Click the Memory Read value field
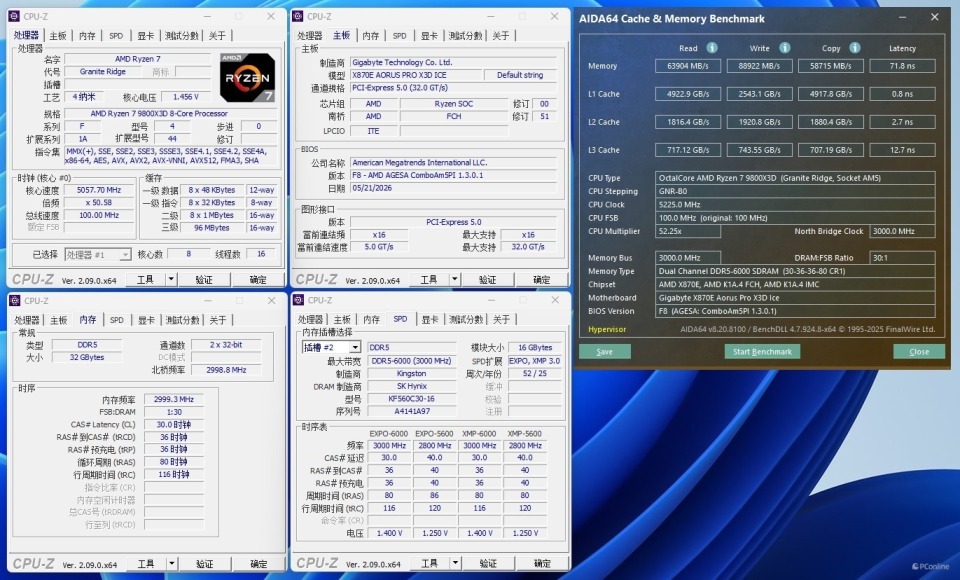This screenshot has height=580, width=960. [688, 66]
